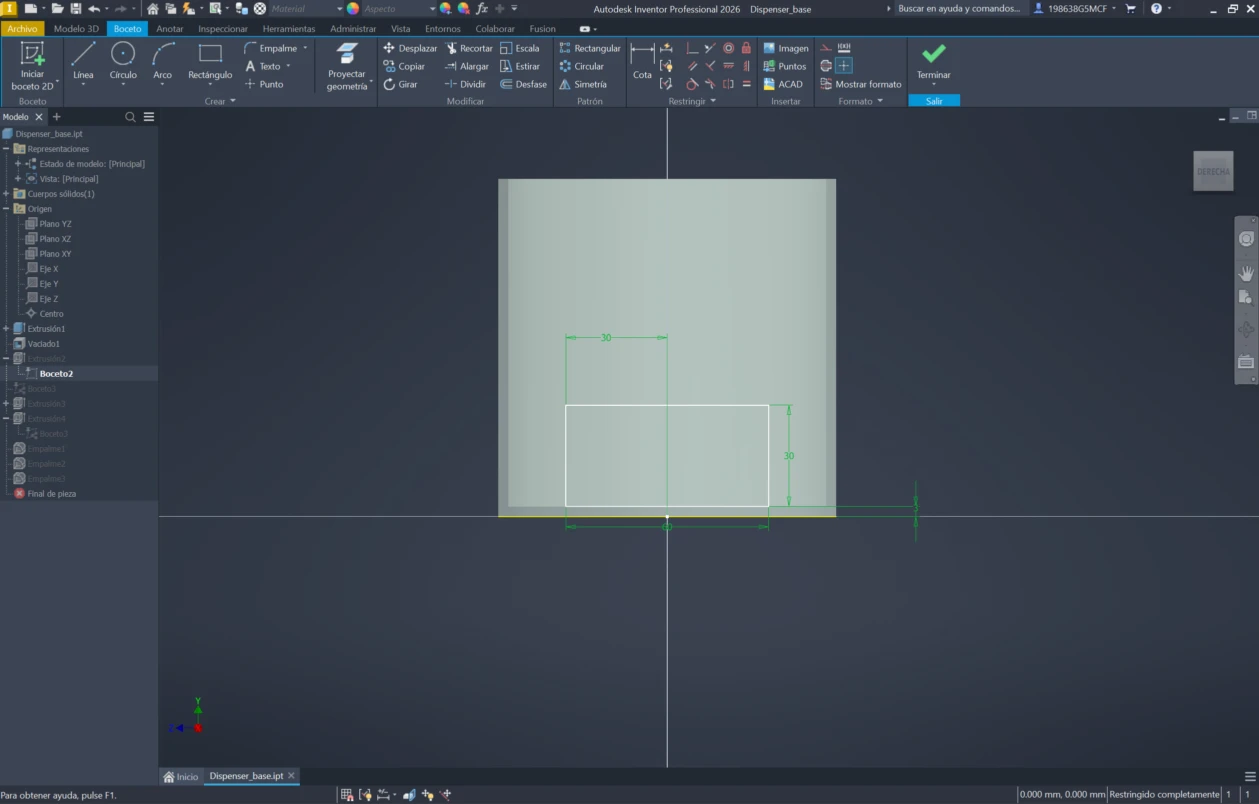Add a dimension with Cota

click(x=642, y=61)
